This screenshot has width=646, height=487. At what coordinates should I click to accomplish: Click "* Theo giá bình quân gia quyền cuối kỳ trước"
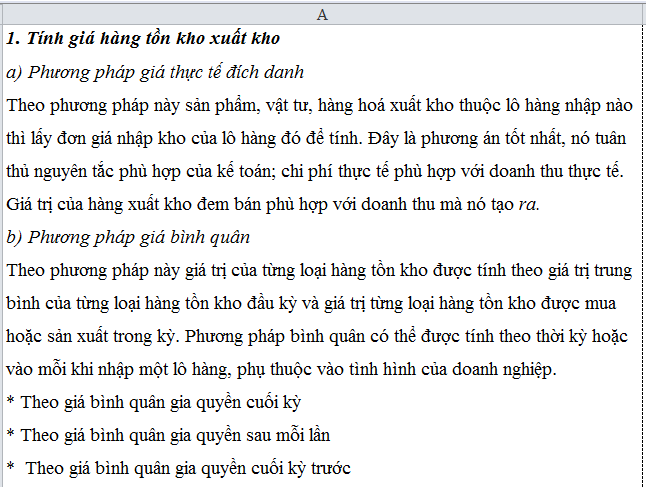click(x=179, y=468)
